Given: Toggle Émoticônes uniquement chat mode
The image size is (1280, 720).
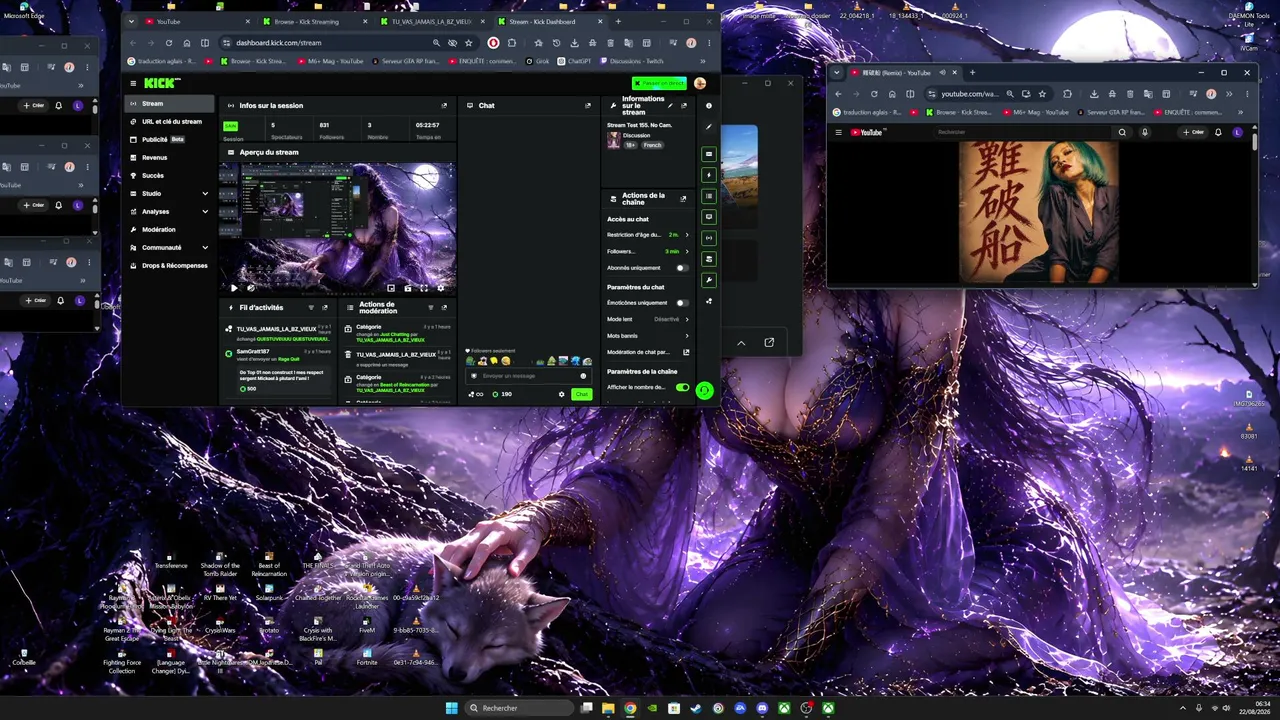Looking at the screenshot, I should [682, 303].
